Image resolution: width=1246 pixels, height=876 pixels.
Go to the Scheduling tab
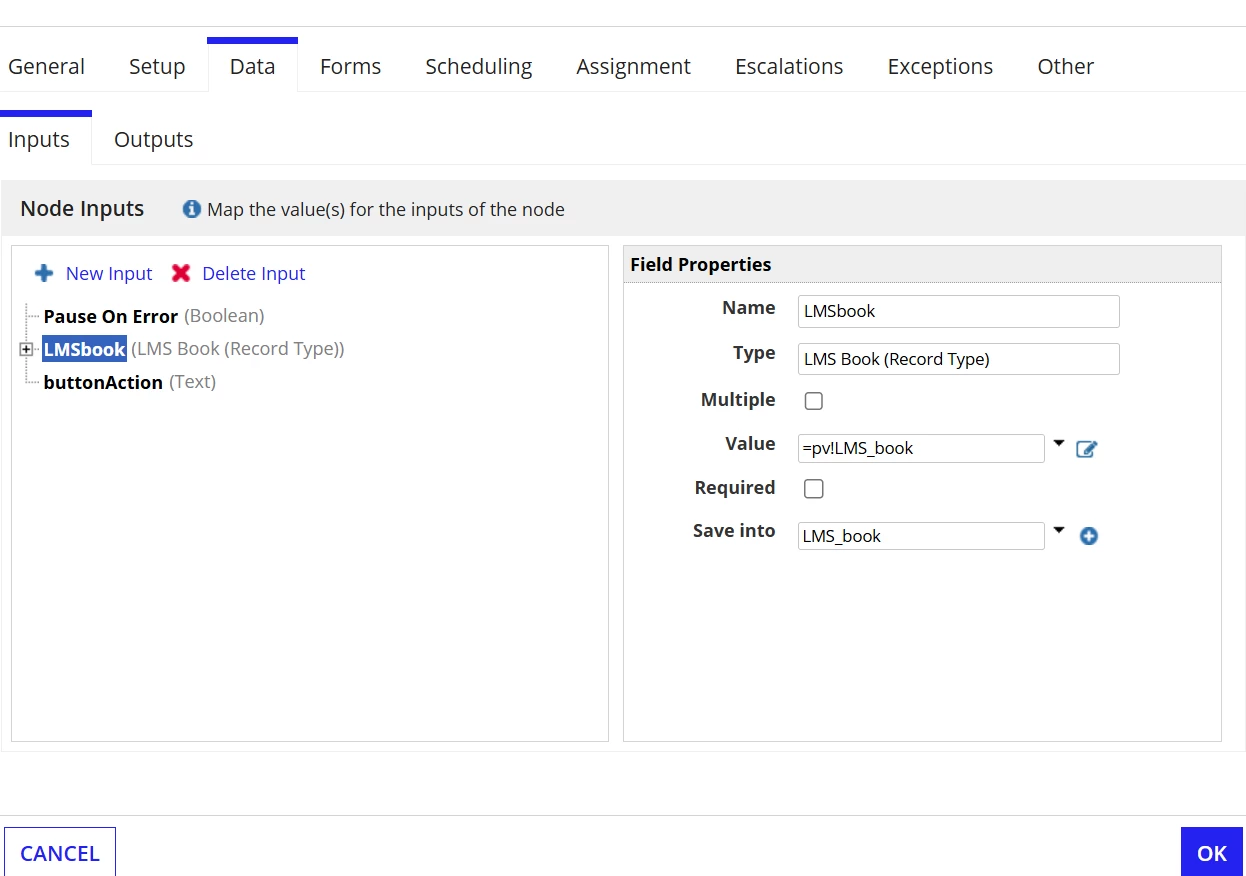coord(479,67)
